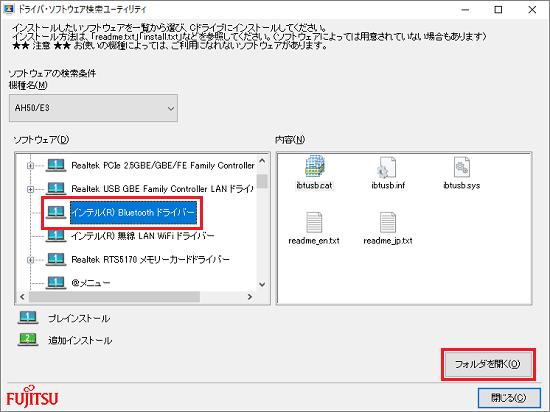Select Realtek PCIe 2.5GBE/GBE/FE Family Controller
Screen dimensions: 550x412
click(163, 166)
